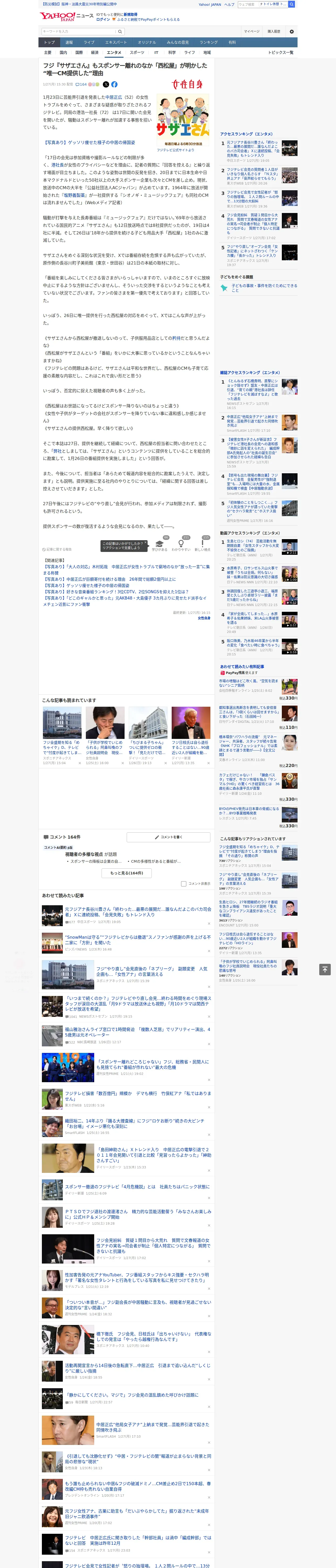Click the keyword search magnifier icon
The height and width of the screenshot is (1568, 336).
[x=120, y=32]
